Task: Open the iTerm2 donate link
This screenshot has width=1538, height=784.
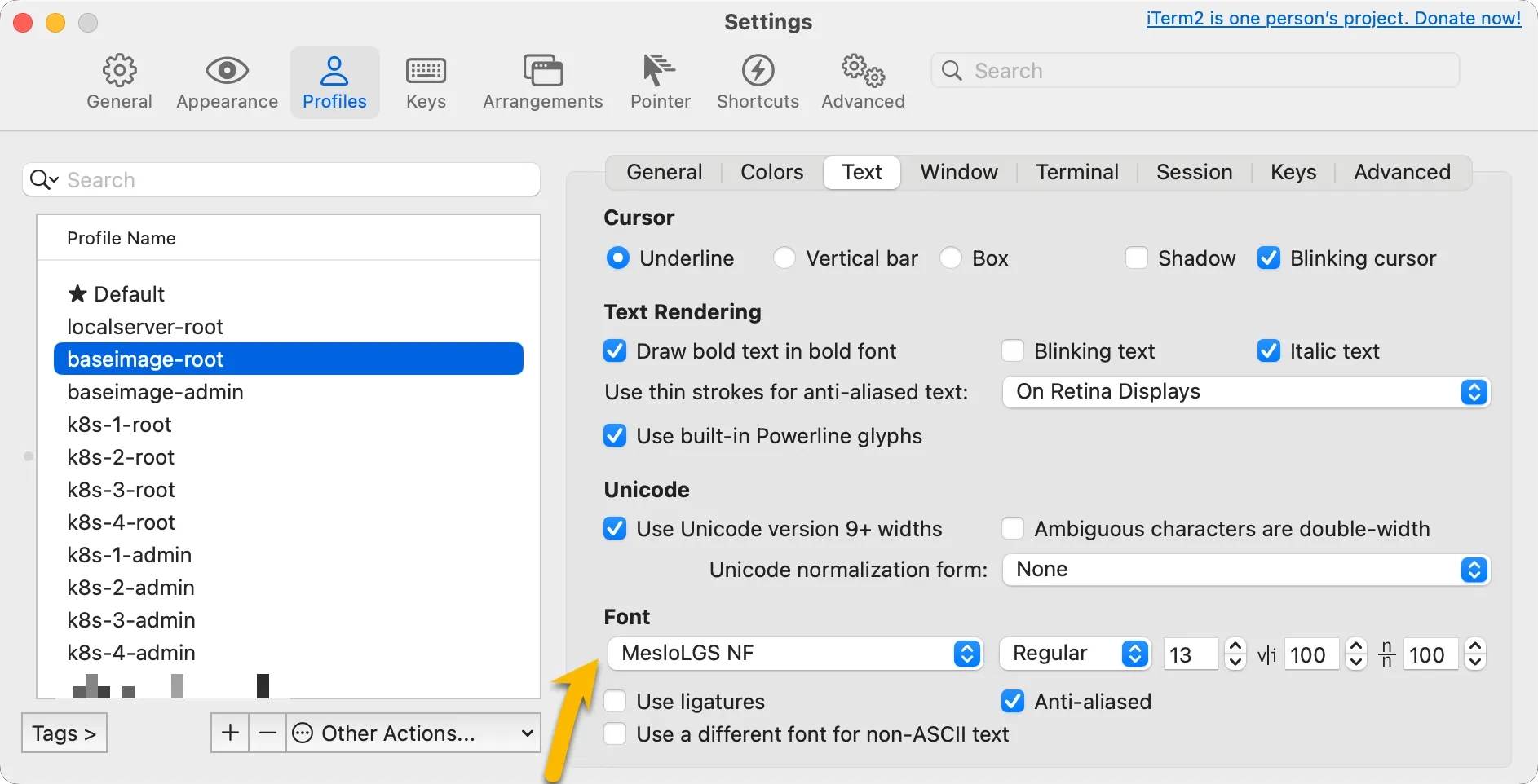Action: [1332, 18]
